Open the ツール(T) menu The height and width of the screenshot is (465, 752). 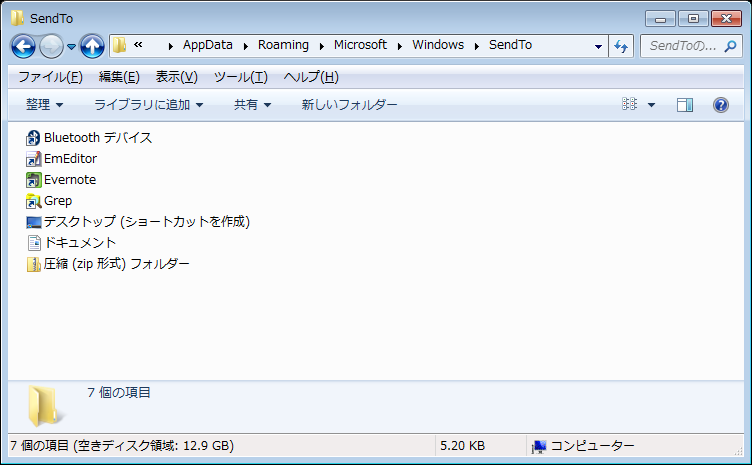(240, 77)
